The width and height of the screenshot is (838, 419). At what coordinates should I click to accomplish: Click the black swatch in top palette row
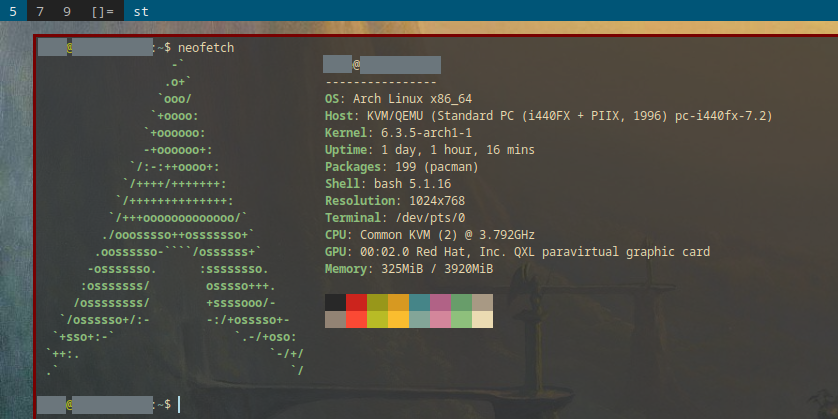pos(335,302)
